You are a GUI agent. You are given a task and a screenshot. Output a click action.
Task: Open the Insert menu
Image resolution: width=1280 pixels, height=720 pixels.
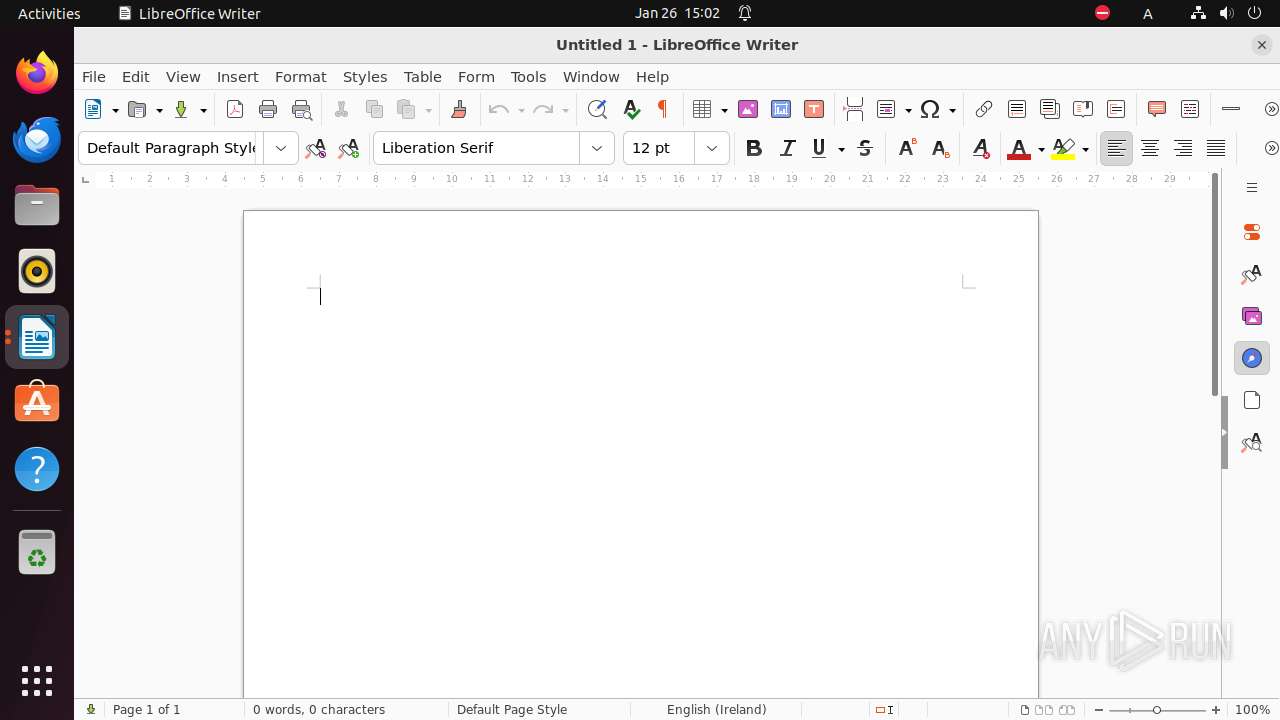pos(237,77)
